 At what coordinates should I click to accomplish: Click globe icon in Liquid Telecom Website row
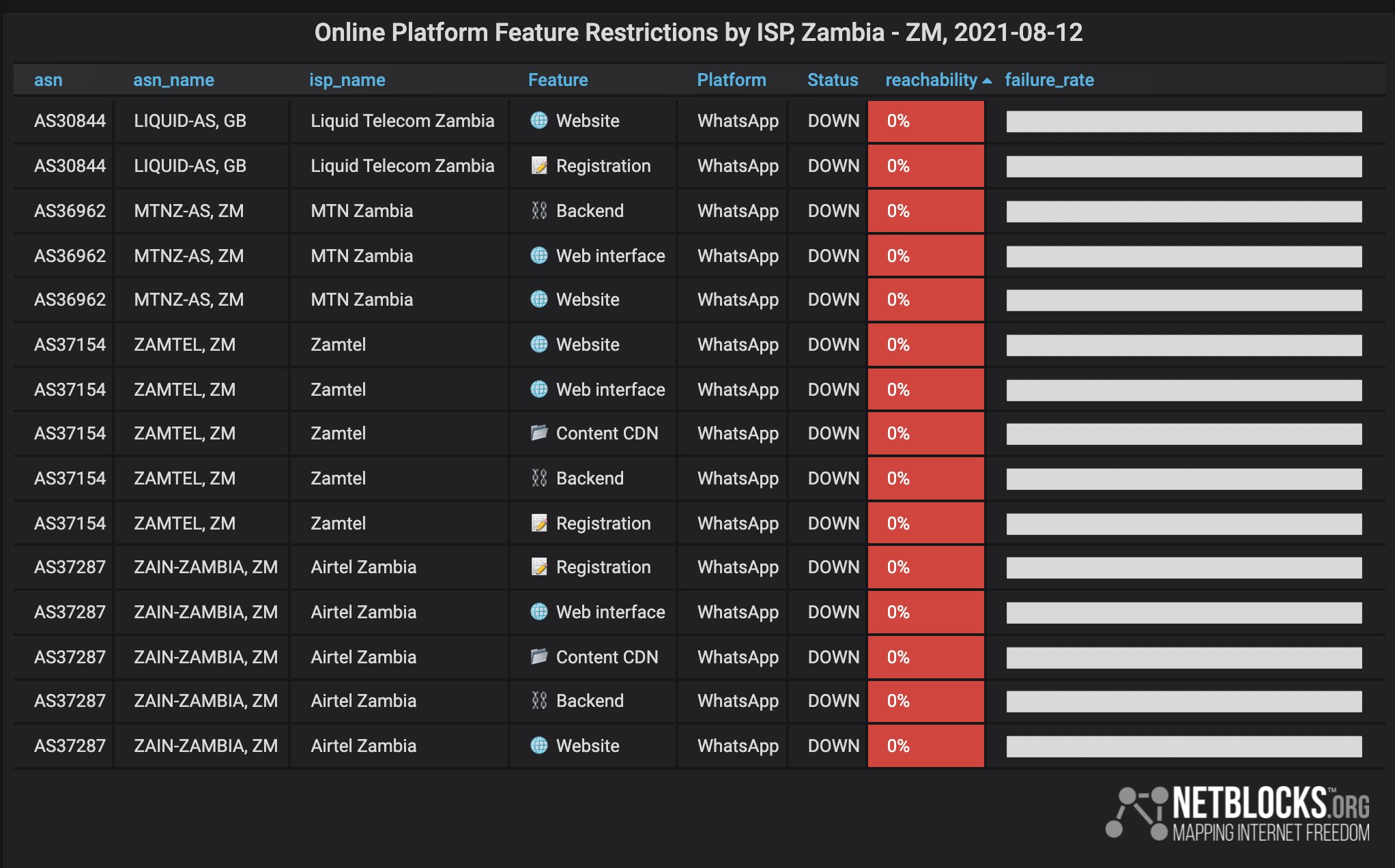click(x=539, y=121)
